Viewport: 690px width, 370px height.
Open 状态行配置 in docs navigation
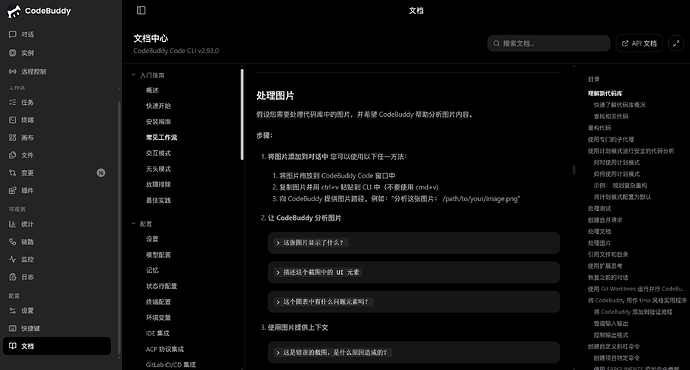click(161, 286)
